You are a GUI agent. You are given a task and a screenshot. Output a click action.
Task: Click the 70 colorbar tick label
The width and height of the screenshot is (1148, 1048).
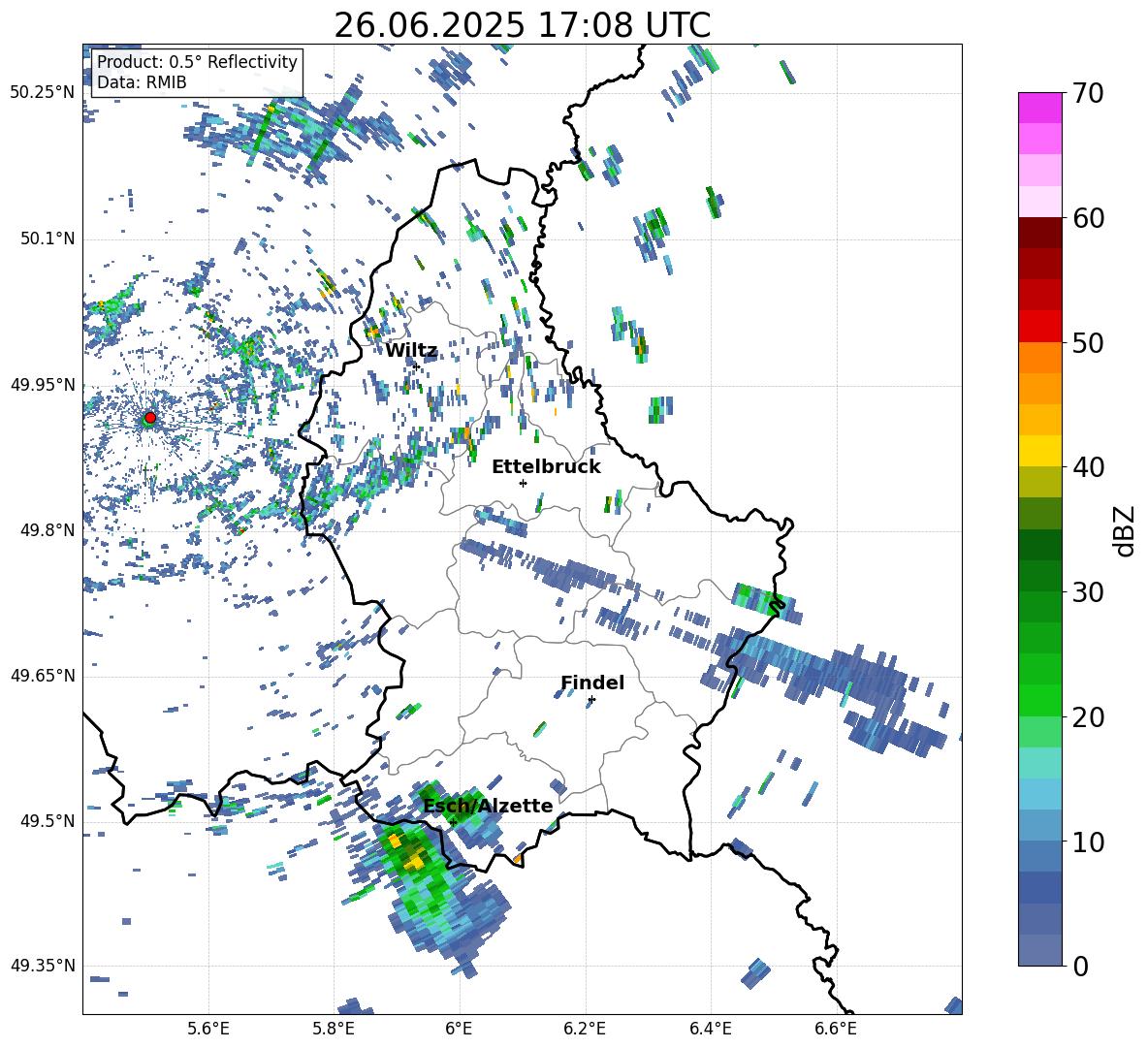(x=1088, y=93)
